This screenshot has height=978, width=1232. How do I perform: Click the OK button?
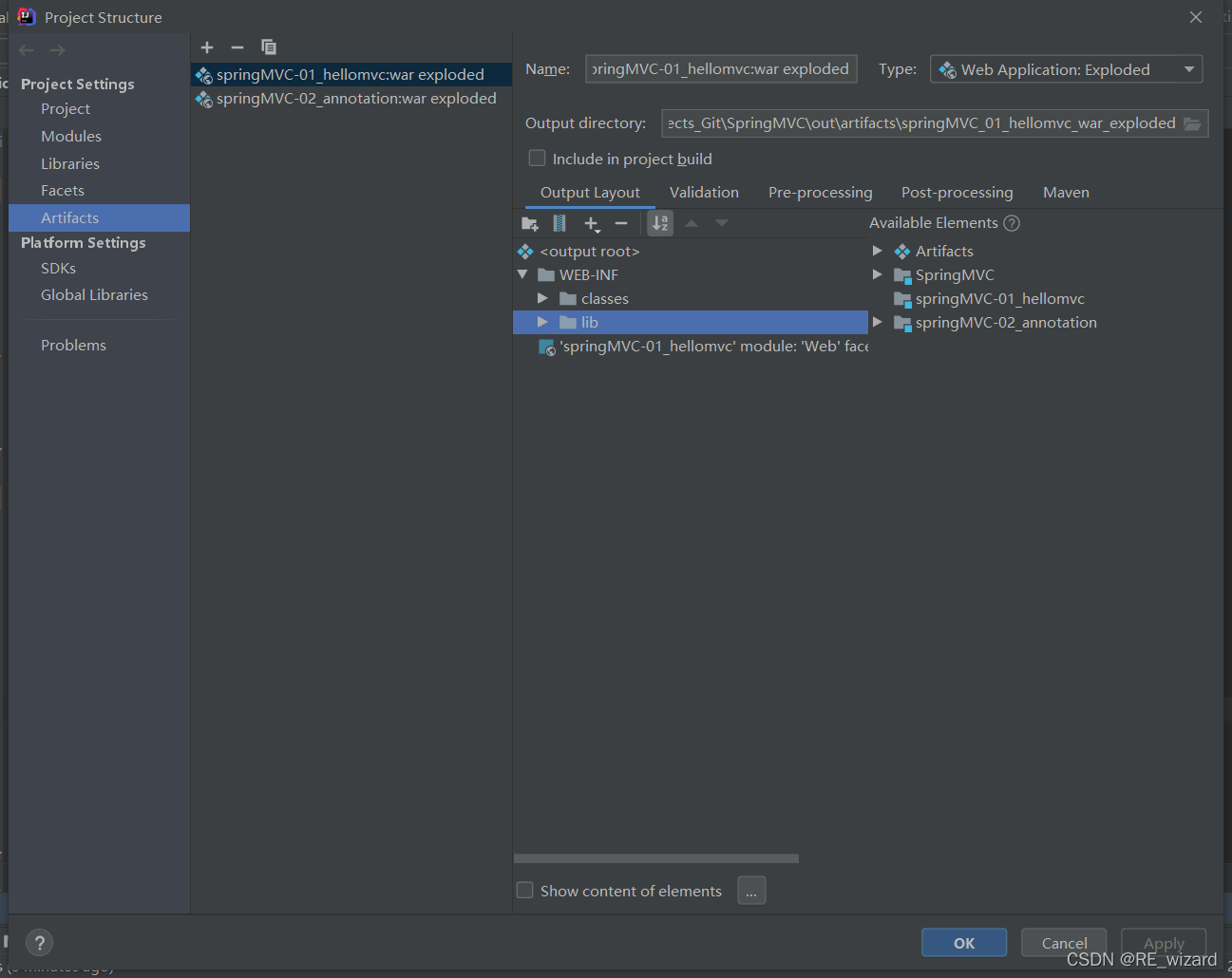[x=964, y=942]
